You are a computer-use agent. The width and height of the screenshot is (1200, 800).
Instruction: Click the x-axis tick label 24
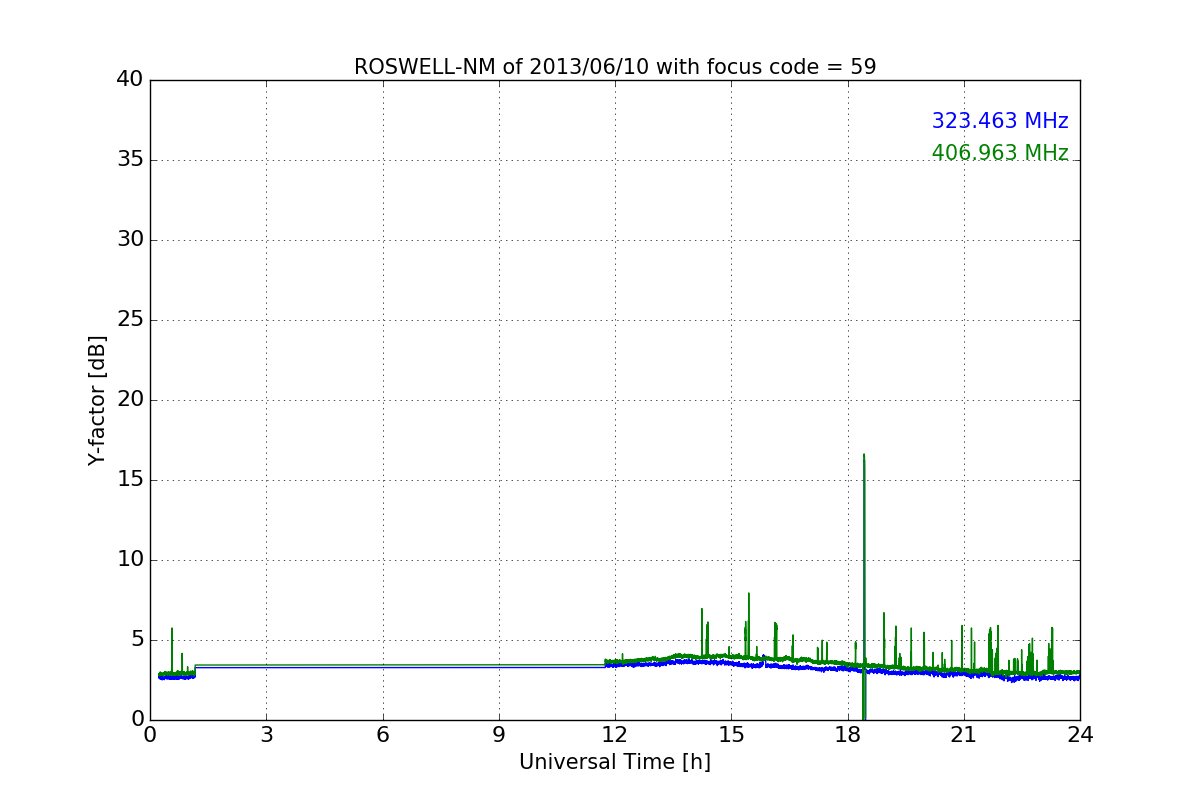1080,735
